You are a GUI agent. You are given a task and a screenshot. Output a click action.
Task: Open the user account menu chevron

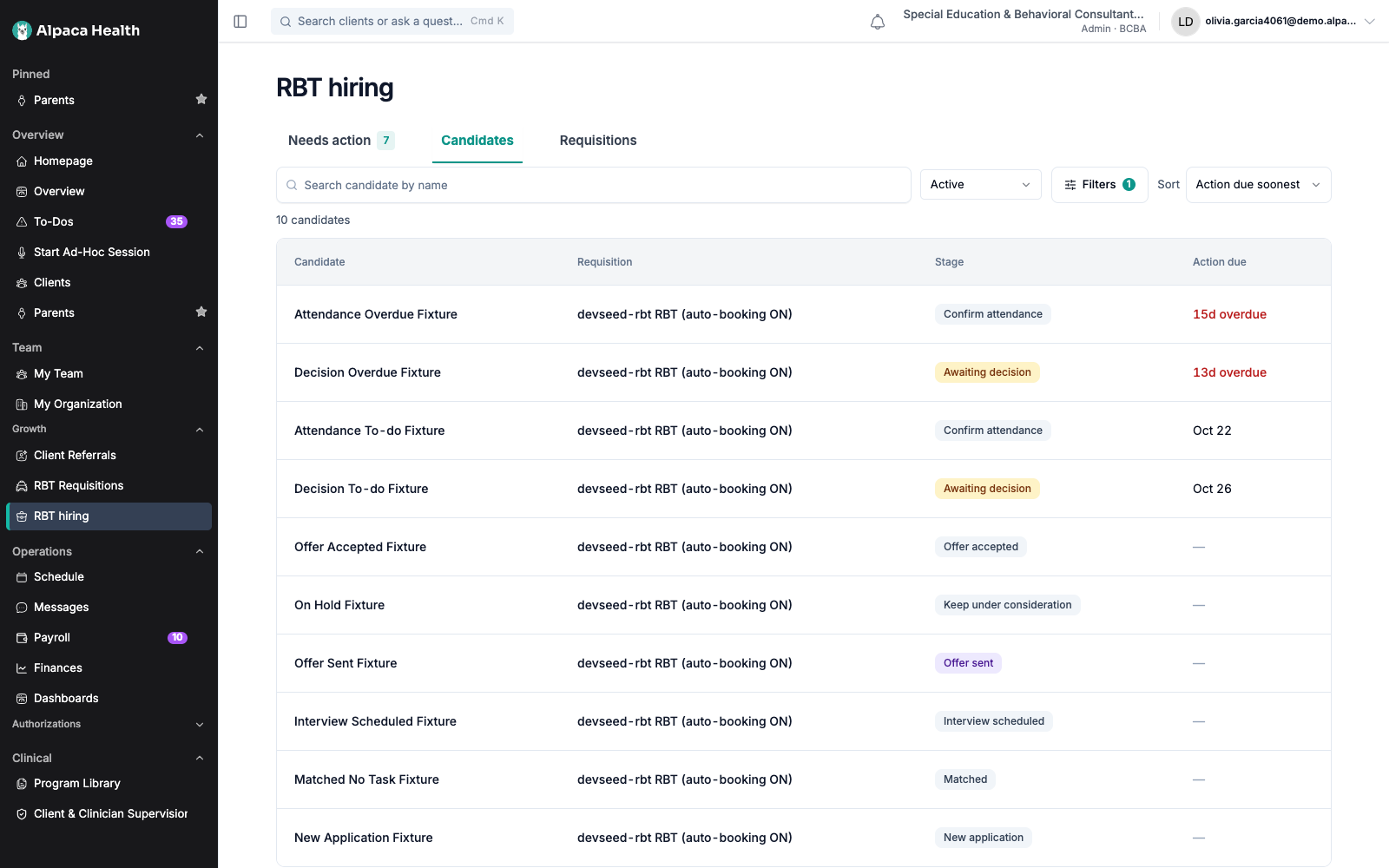pos(1370,22)
